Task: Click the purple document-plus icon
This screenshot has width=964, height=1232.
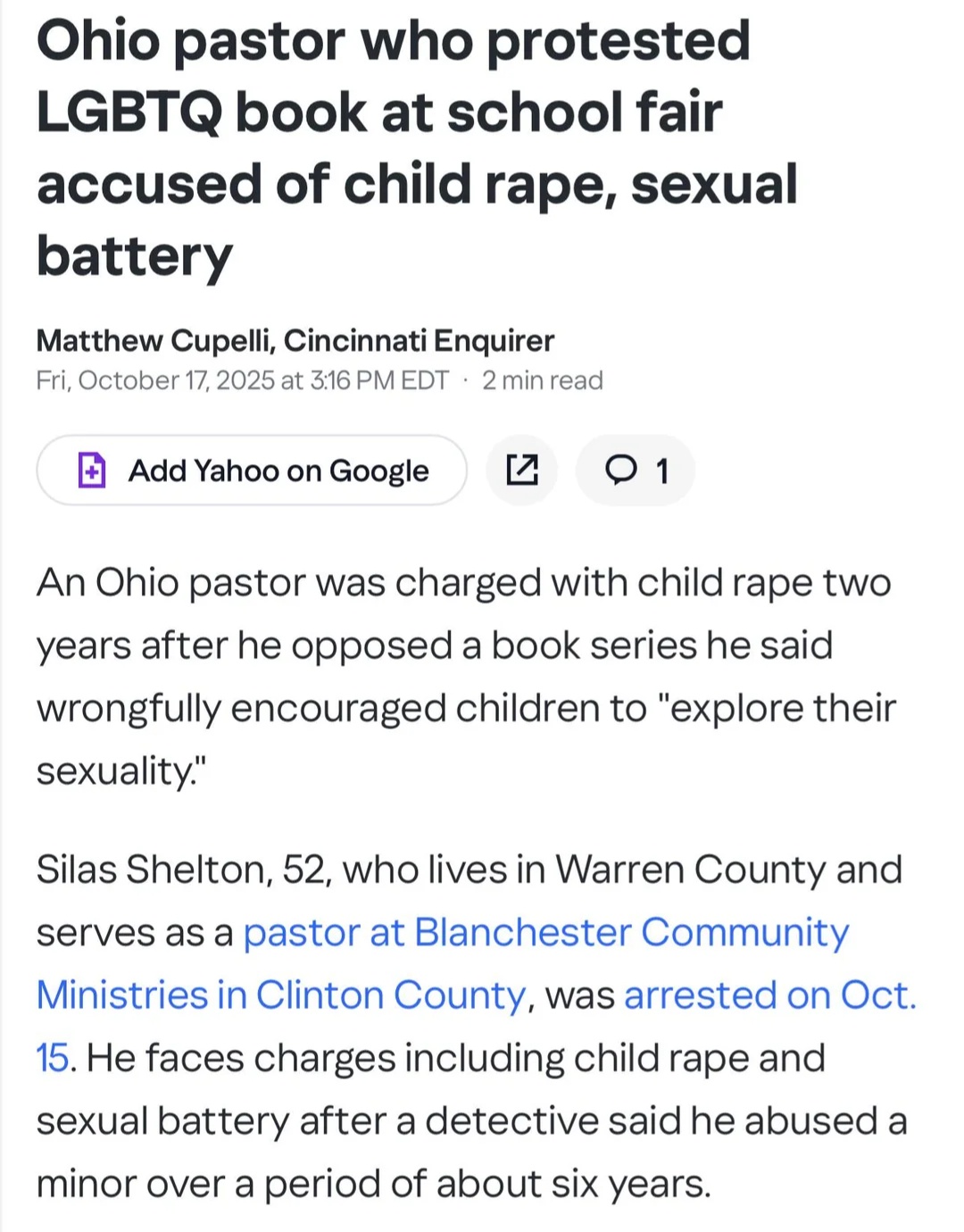Action: pyautogui.click(x=92, y=470)
